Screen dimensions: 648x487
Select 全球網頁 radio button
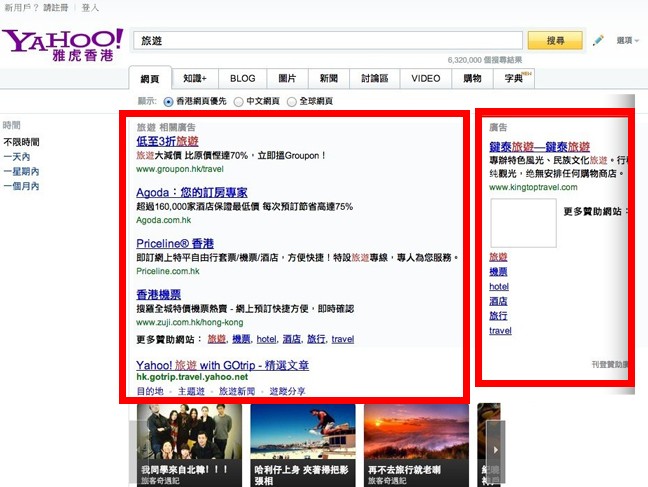(x=292, y=102)
